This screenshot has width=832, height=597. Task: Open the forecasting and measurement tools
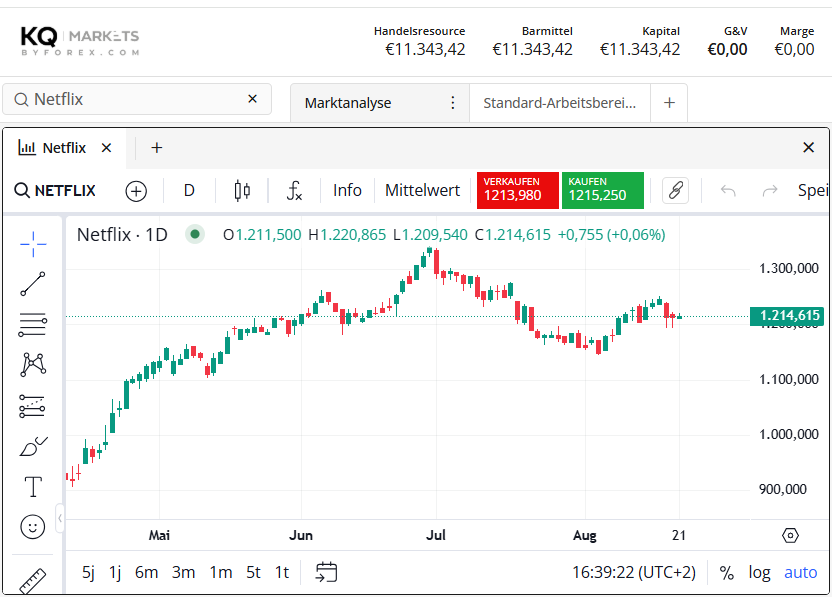pyautogui.click(x=33, y=406)
